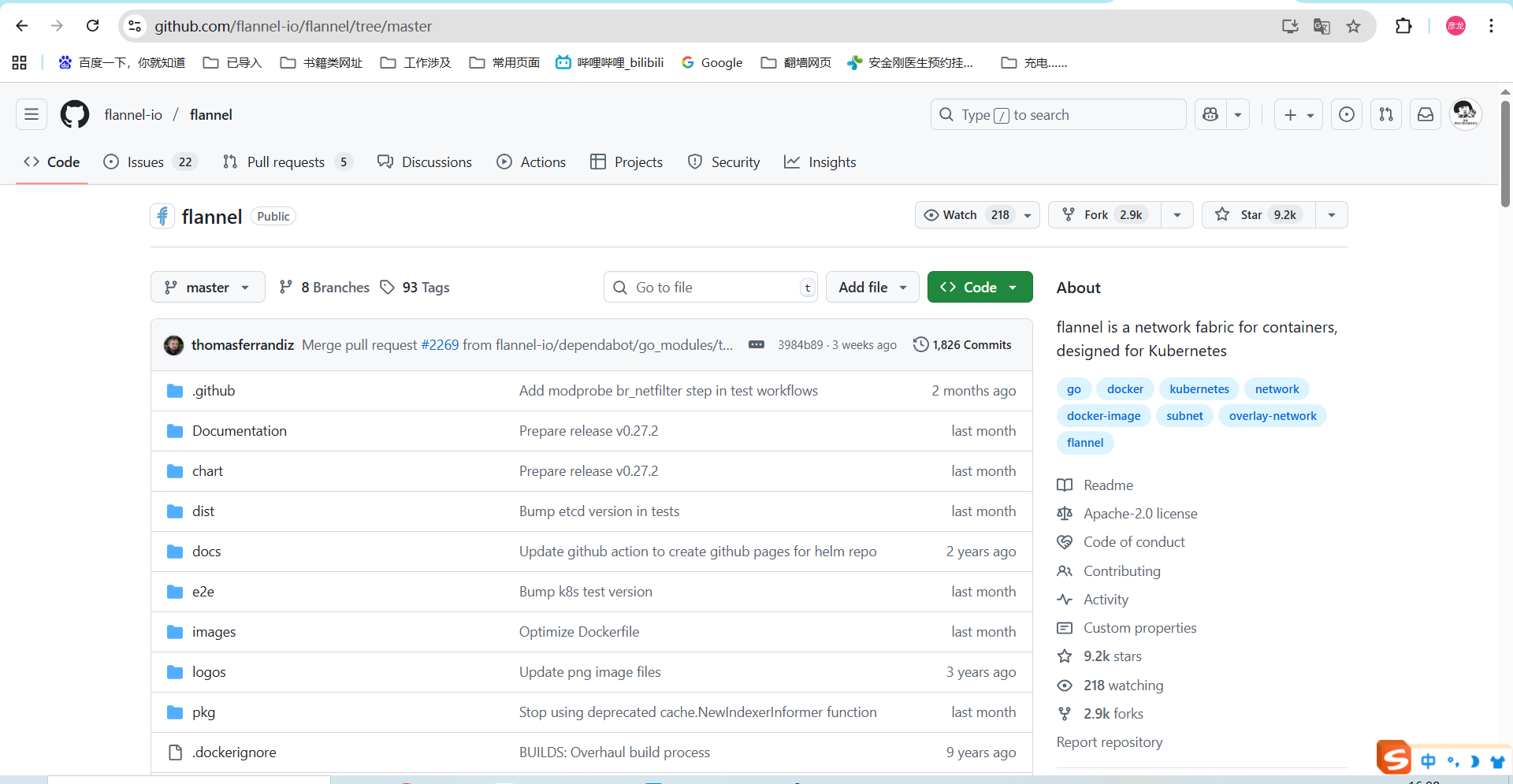Click the overlay-network topic tag
Screen dimensions: 1513x784
pyautogui.click(x=1273, y=416)
